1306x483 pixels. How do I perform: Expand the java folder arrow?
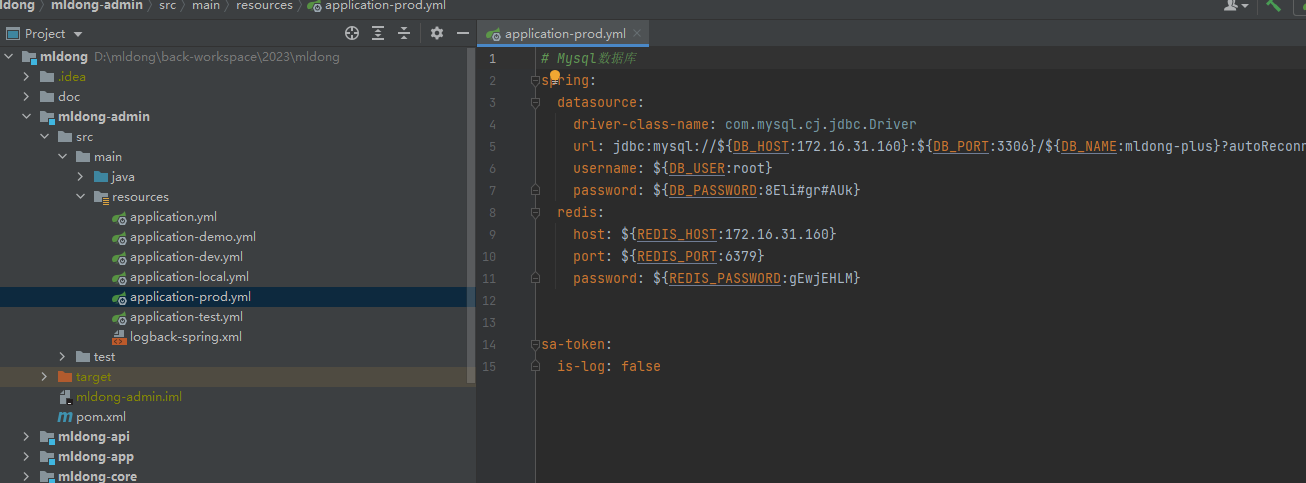point(81,177)
